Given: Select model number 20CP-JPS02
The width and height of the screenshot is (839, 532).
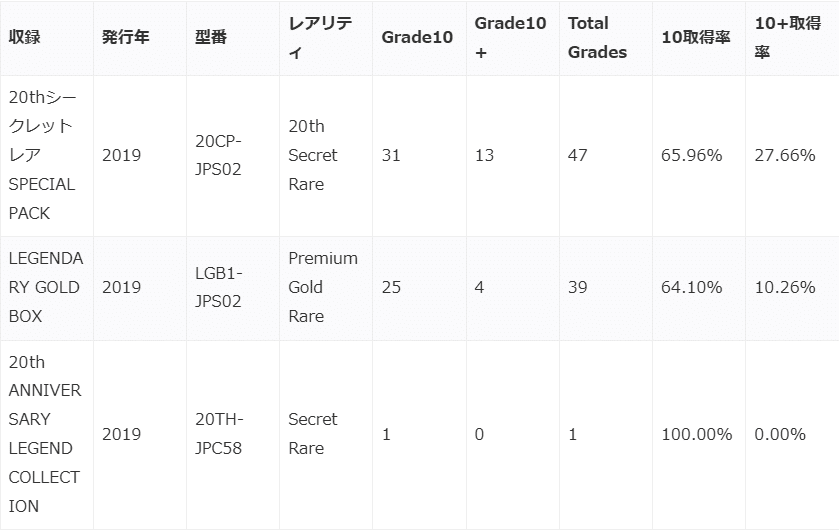Looking at the screenshot, I should point(219,155).
